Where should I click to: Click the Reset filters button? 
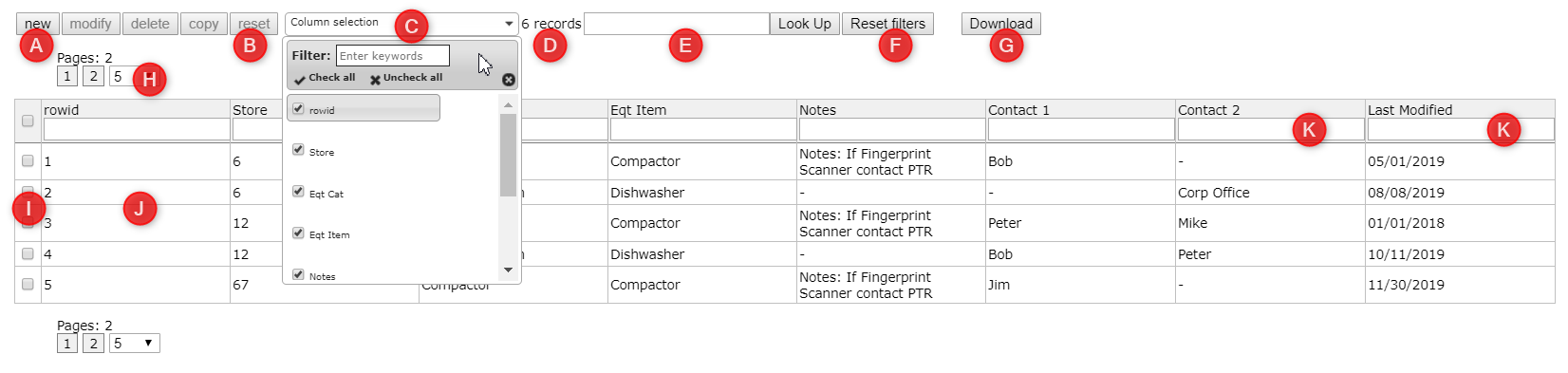point(887,24)
